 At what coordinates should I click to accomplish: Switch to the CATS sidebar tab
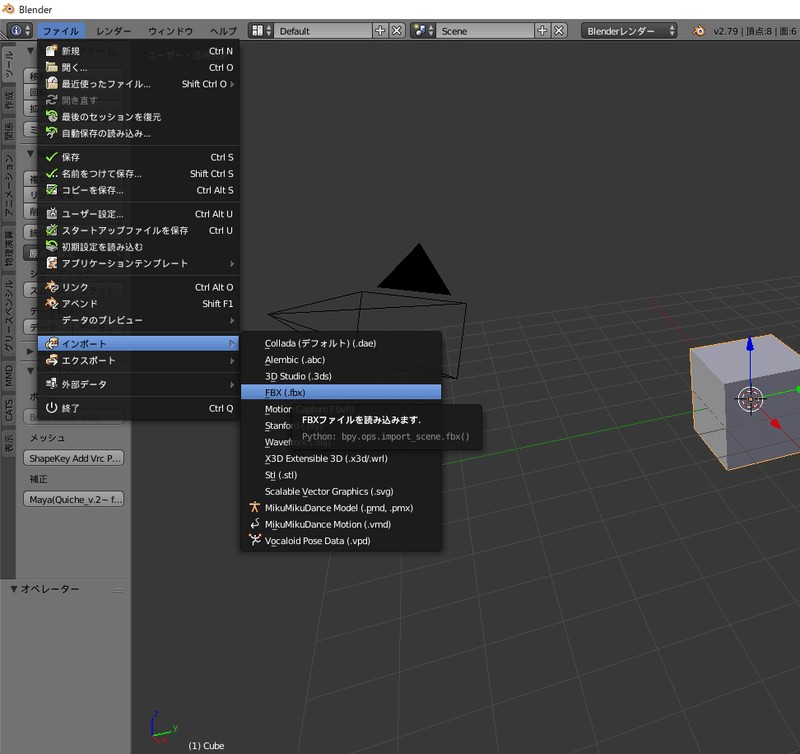pos(8,411)
